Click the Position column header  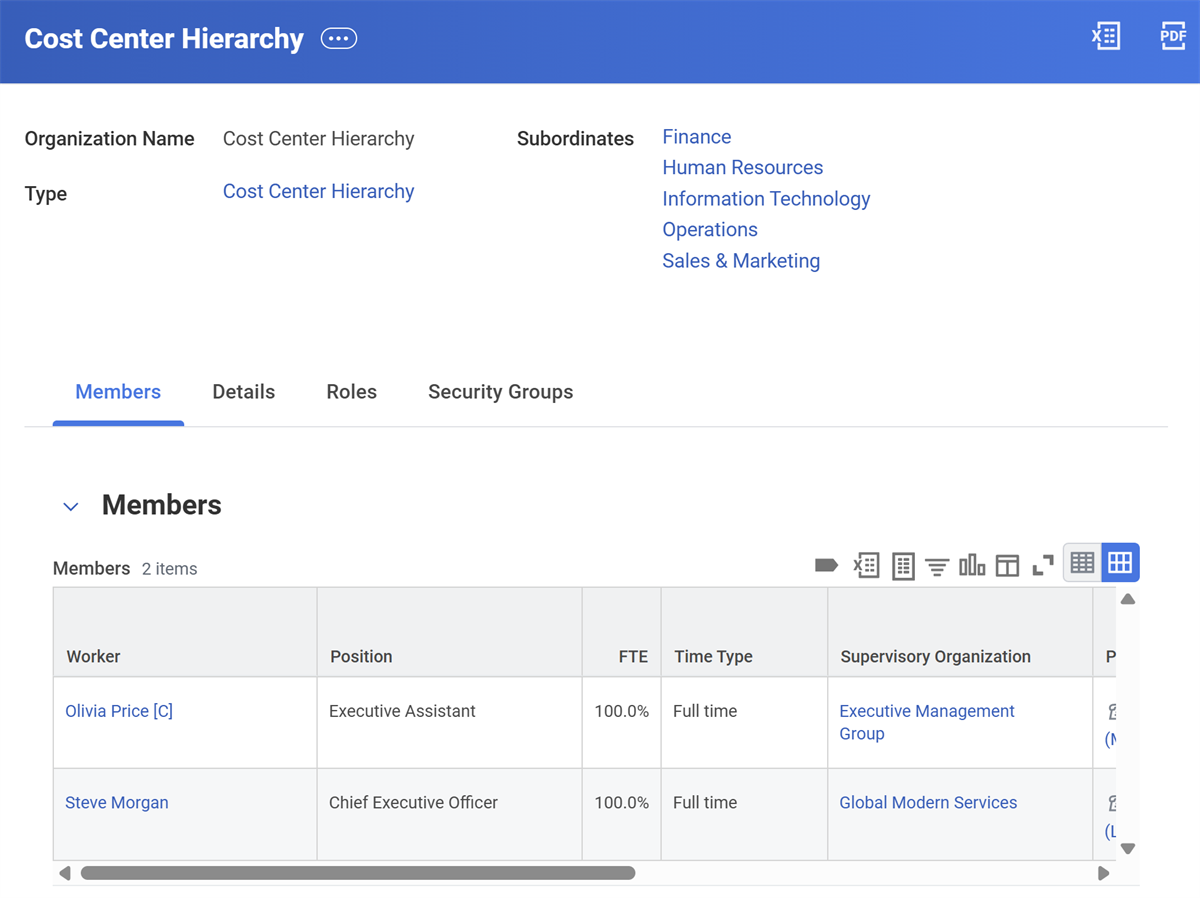click(x=450, y=633)
